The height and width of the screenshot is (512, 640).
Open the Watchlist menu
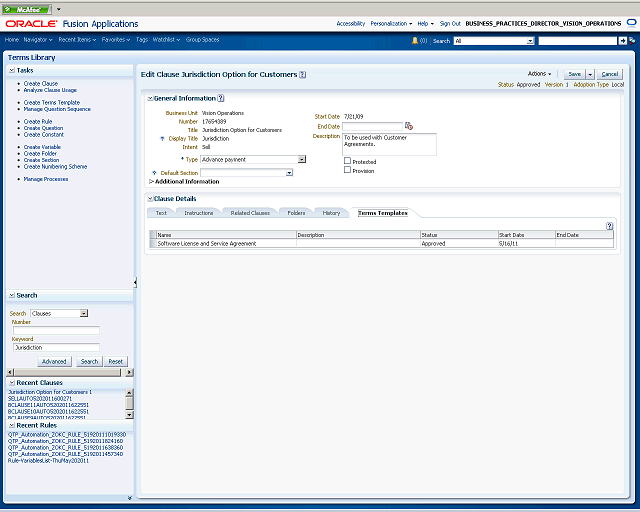point(166,40)
